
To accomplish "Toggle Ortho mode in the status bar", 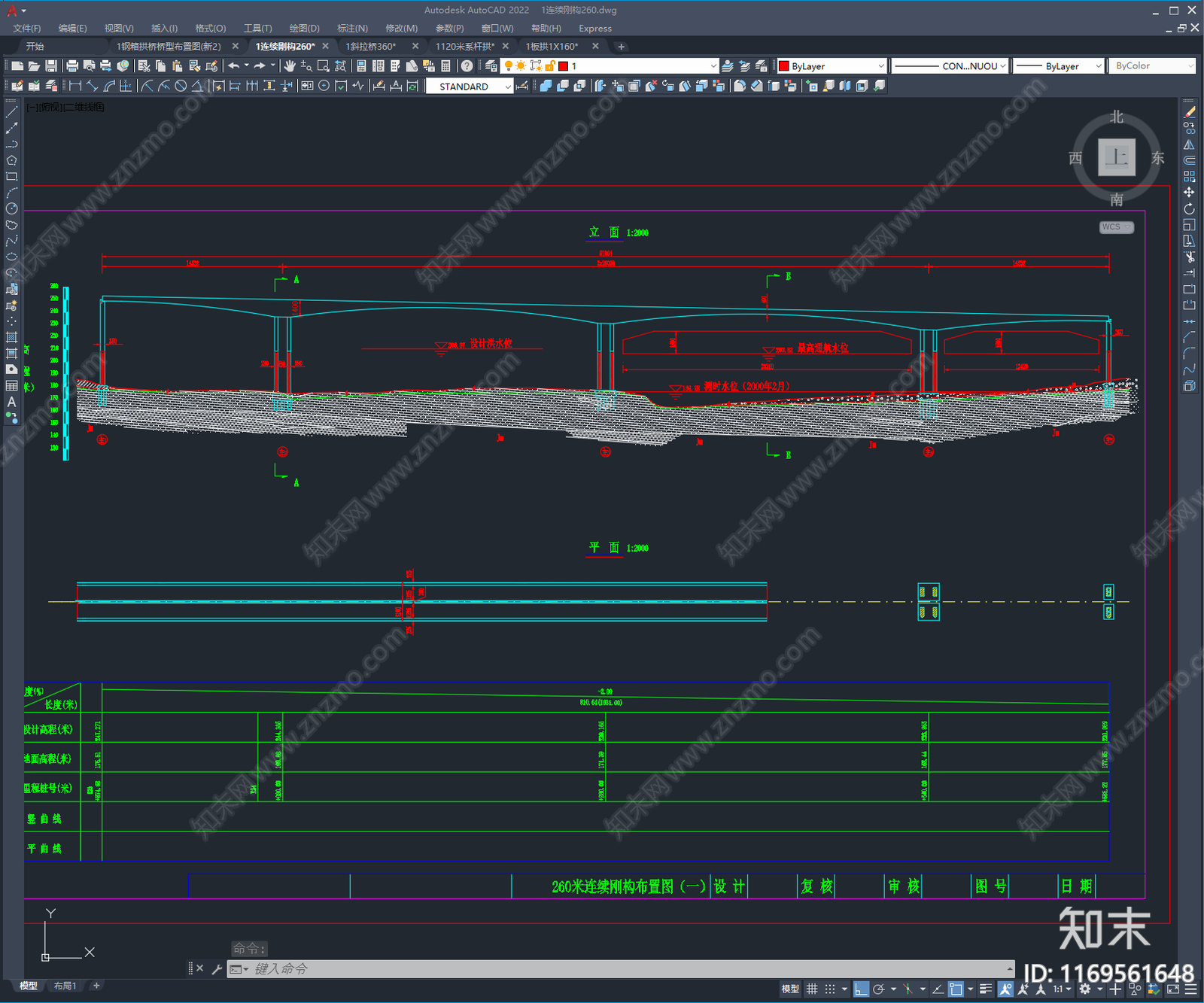I will (861, 989).
